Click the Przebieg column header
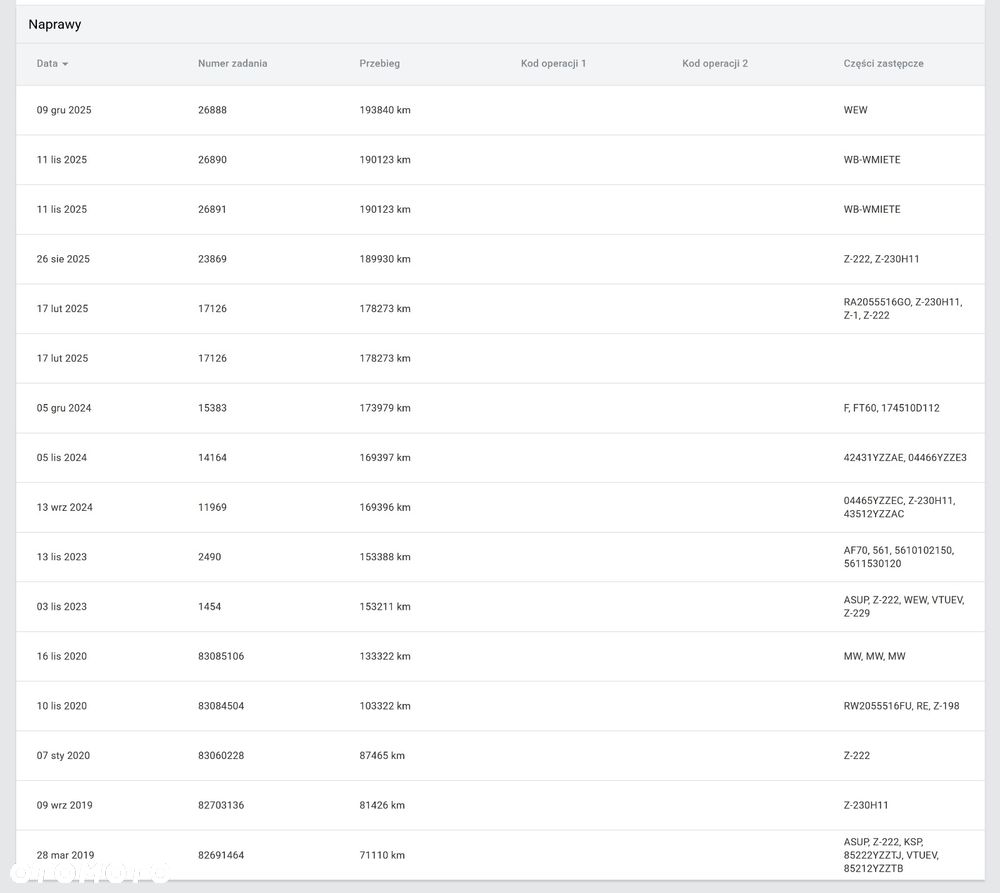This screenshot has width=1000, height=893. (x=379, y=63)
